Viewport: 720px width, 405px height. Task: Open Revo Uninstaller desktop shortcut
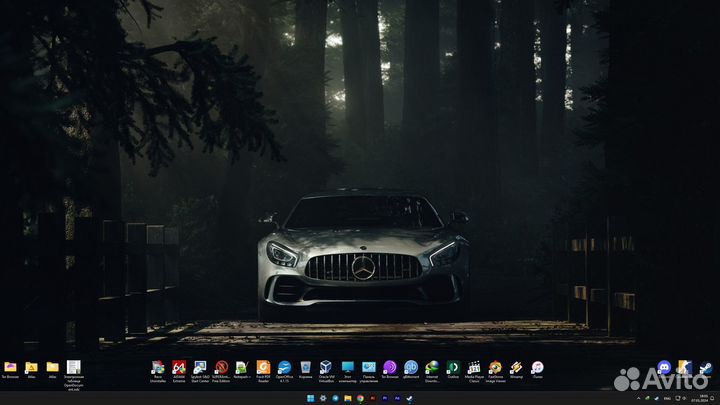point(158,368)
